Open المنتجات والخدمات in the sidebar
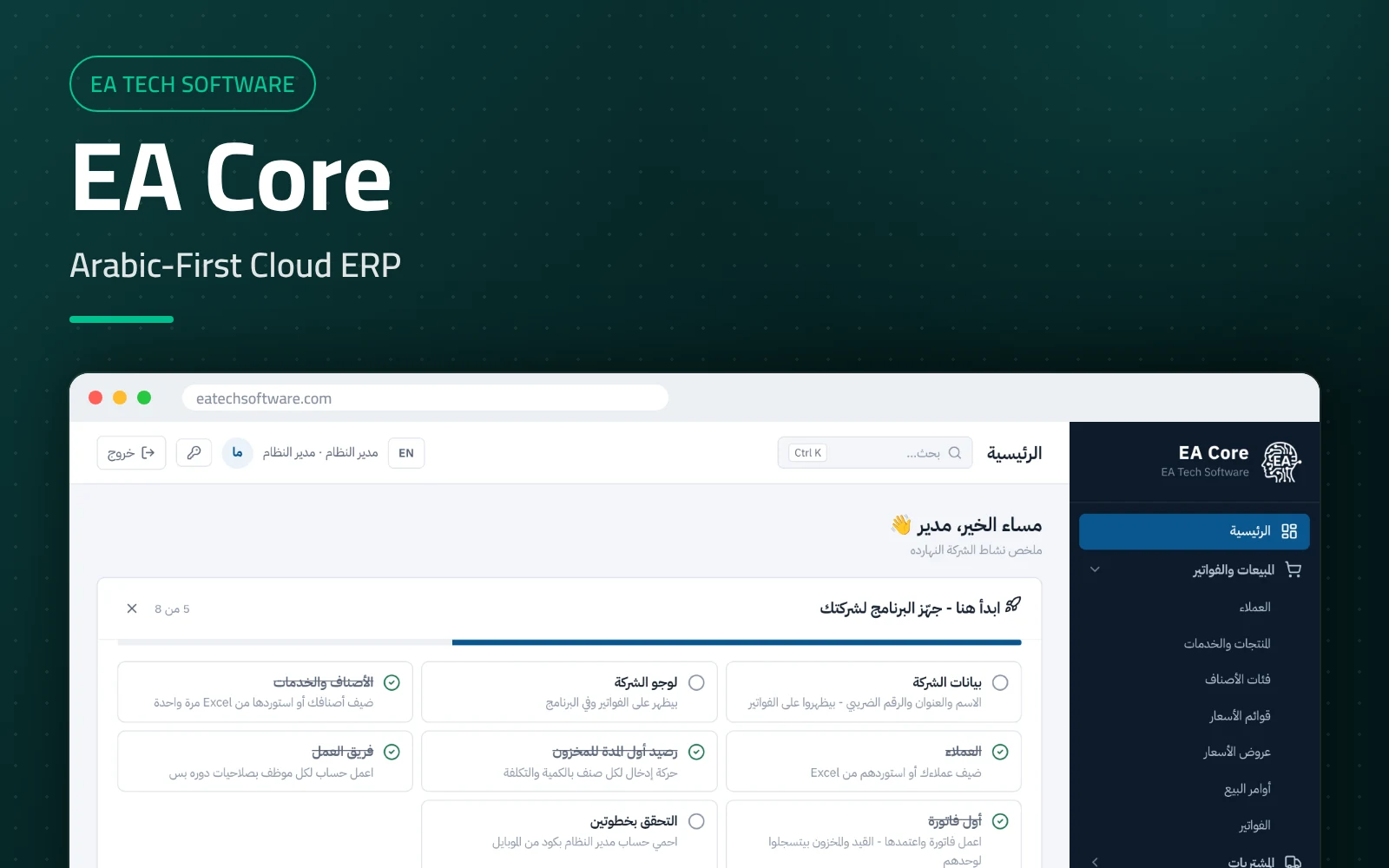Viewport: 1389px width, 868px height. [x=1227, y=643]
